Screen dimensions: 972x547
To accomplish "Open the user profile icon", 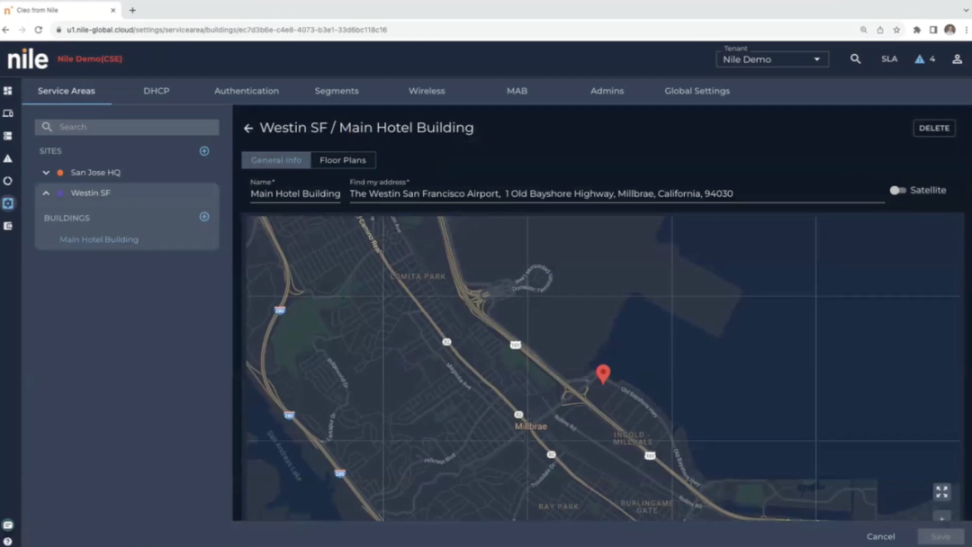I will (956, 59).
